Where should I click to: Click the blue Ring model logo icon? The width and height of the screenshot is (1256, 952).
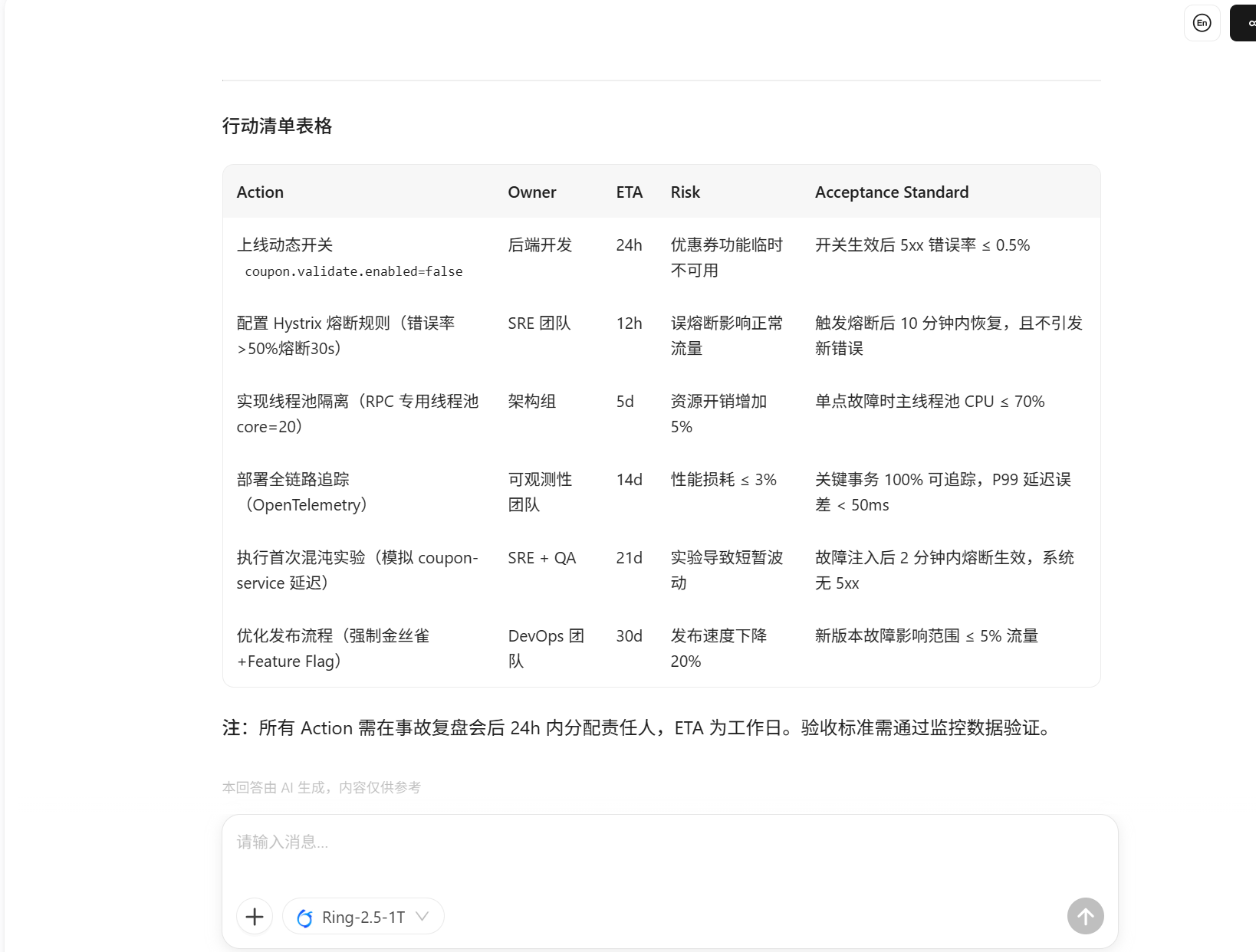pyautogui.click(x=304, y=918)
